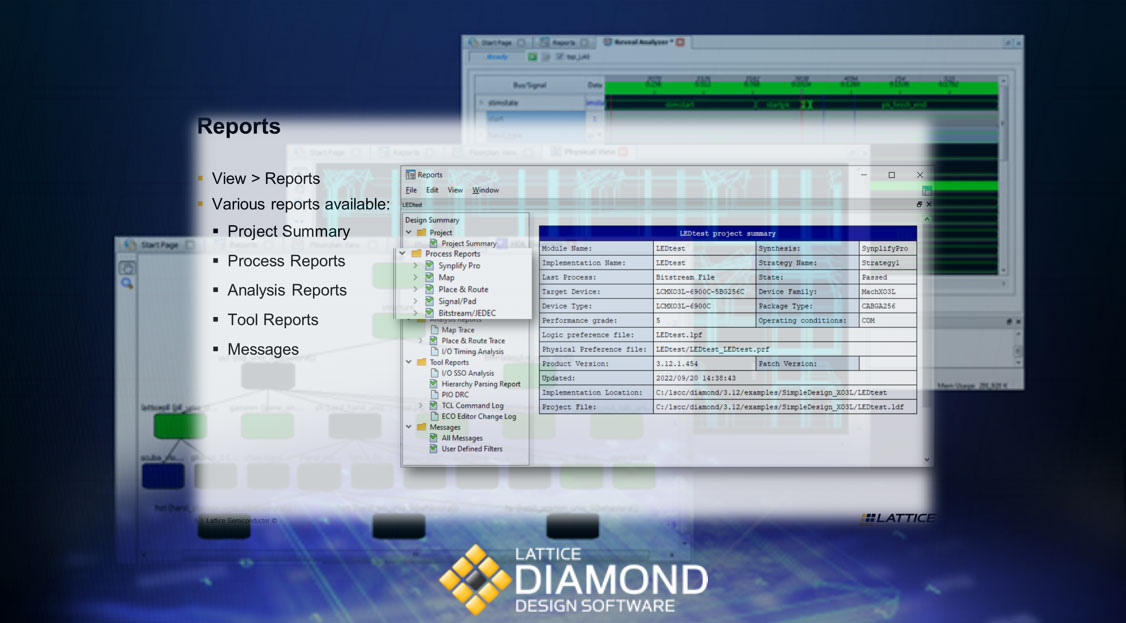Click the green run icon in Reveal Analyzer
This screenshot has width=1126, height=623.
point(533,57)
